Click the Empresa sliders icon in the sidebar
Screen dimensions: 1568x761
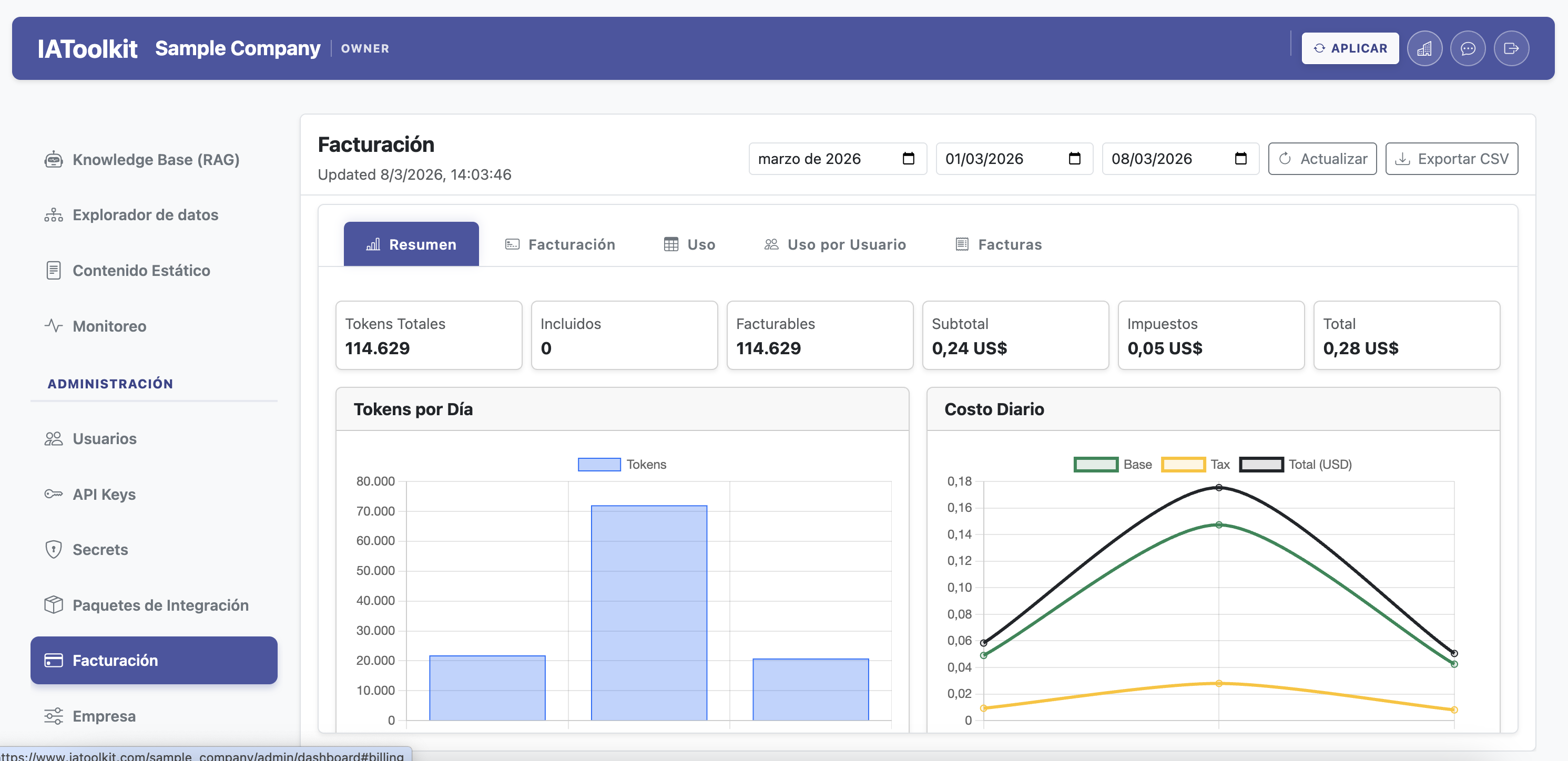pyautogui.click(x=54, y=716)
